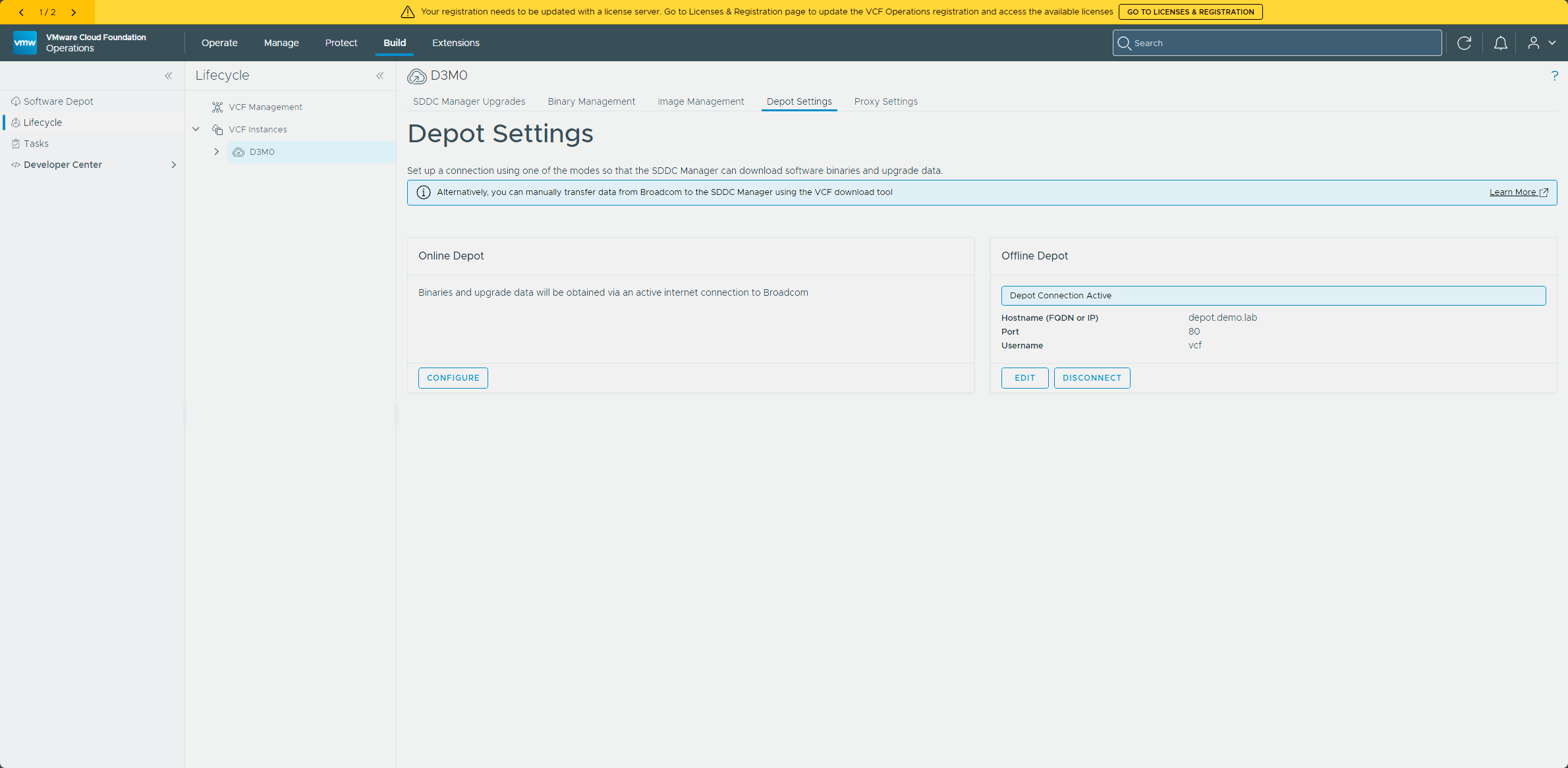Go to next page arrow
The height and width of the screenshot is (768, 1568).
[x=73, y=12]
